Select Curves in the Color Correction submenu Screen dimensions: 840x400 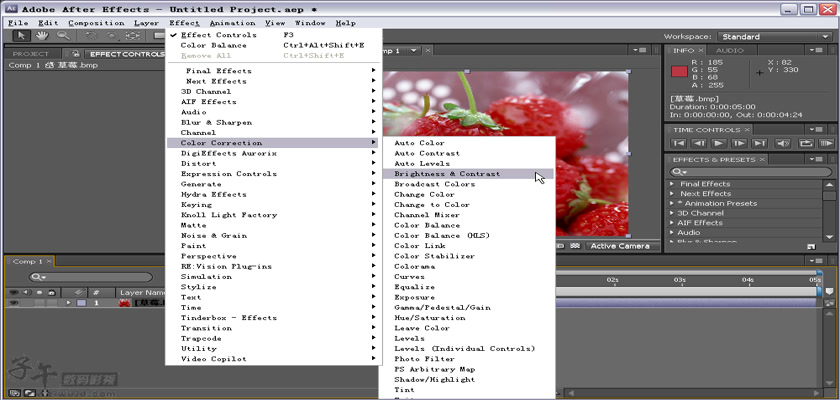(x=409, y=277)
